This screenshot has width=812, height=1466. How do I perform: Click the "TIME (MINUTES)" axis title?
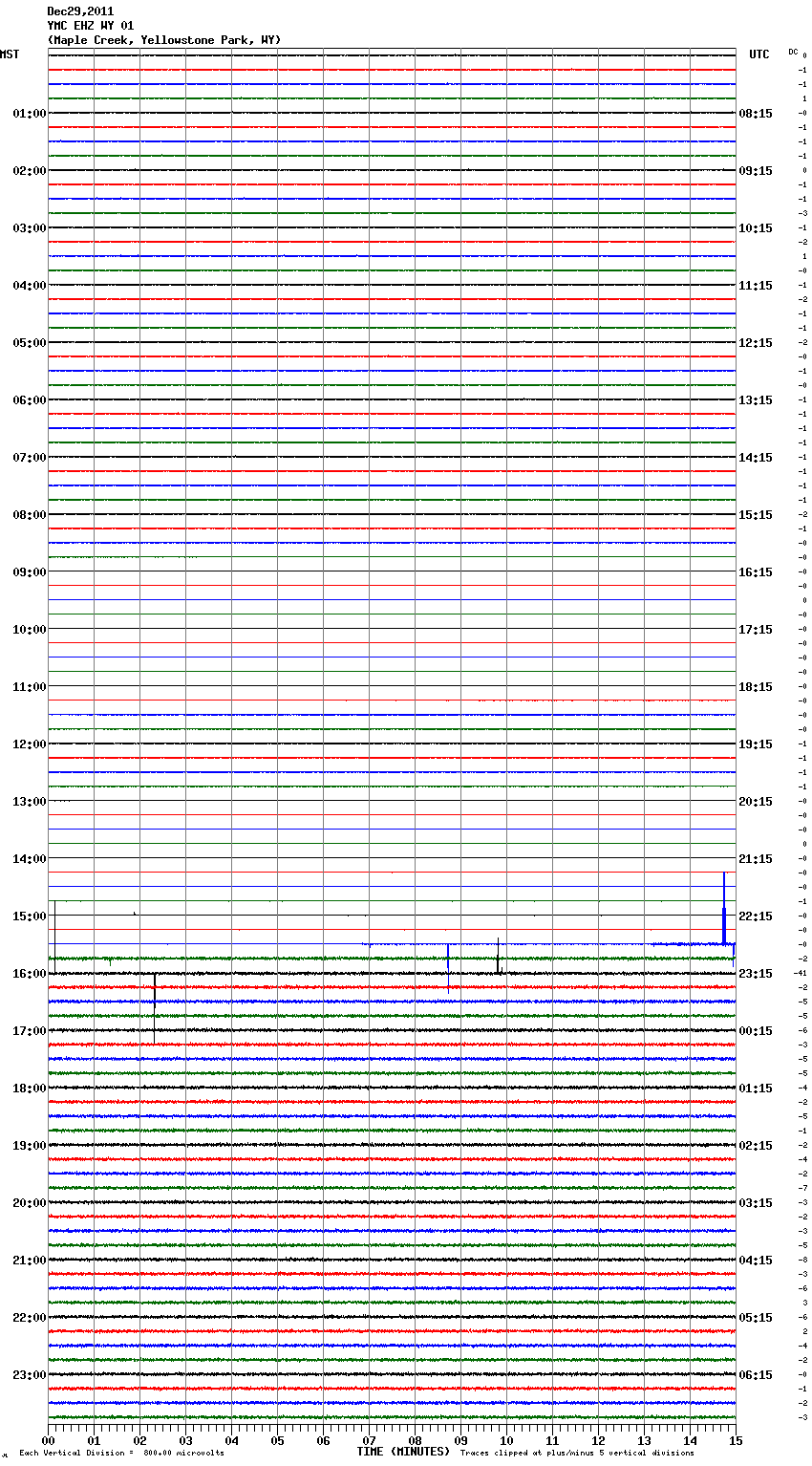pos(403,1452)
